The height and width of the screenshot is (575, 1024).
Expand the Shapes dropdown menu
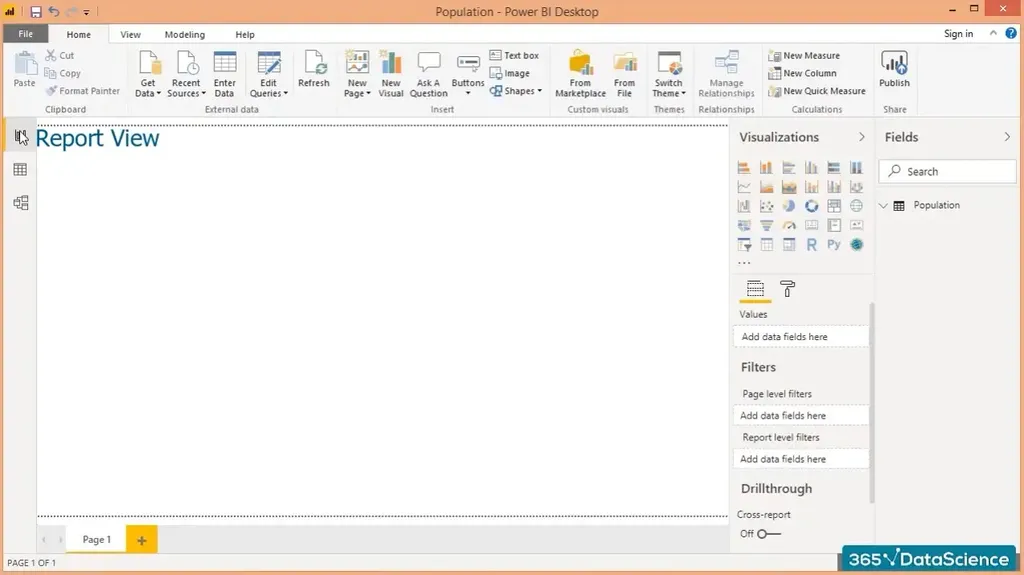(x=516, y=91)
